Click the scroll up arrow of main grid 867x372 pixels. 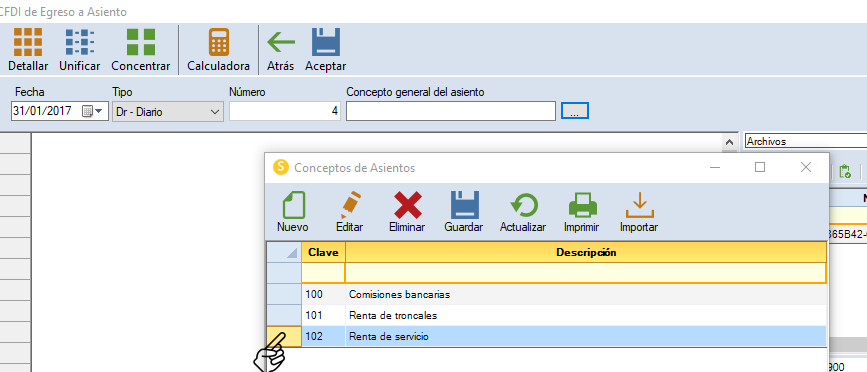click(x=730, y=142)
